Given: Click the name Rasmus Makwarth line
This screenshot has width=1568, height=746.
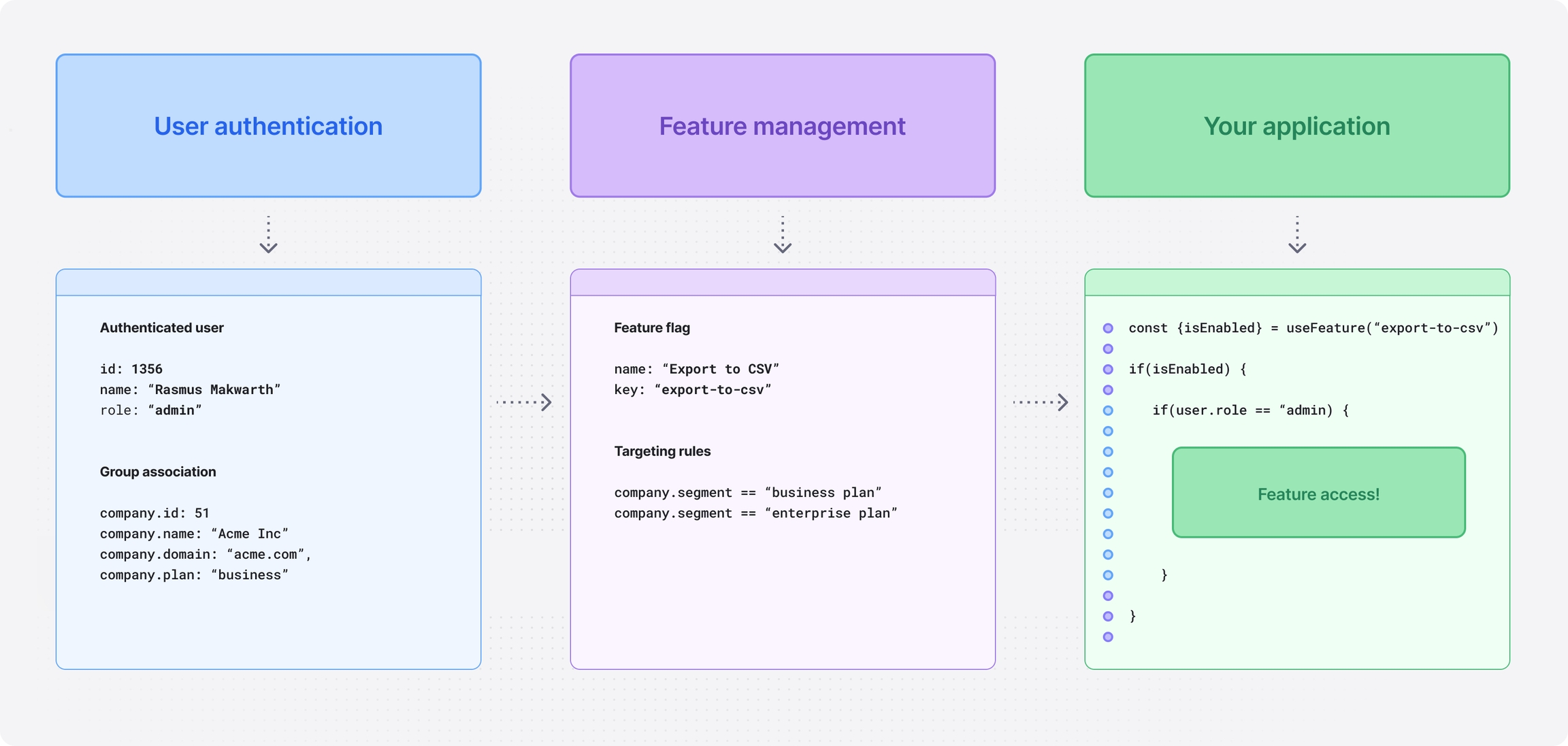Looking at the screenshot, I should pos(190,389).
